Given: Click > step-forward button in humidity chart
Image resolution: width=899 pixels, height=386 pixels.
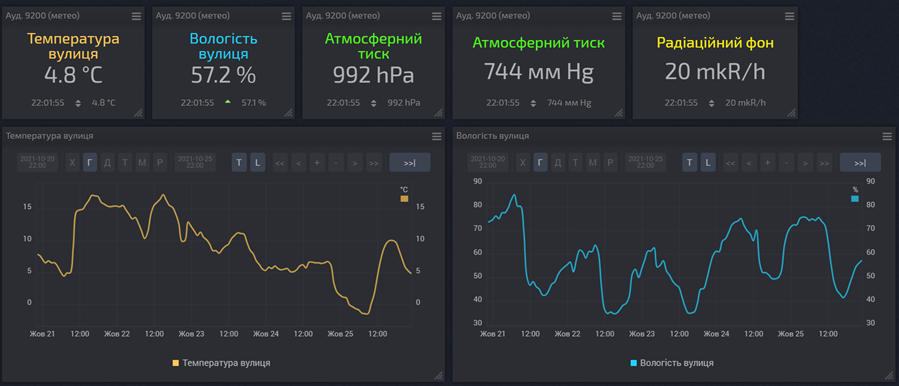Looking at the screenshot, I should (x=805, y=163).
